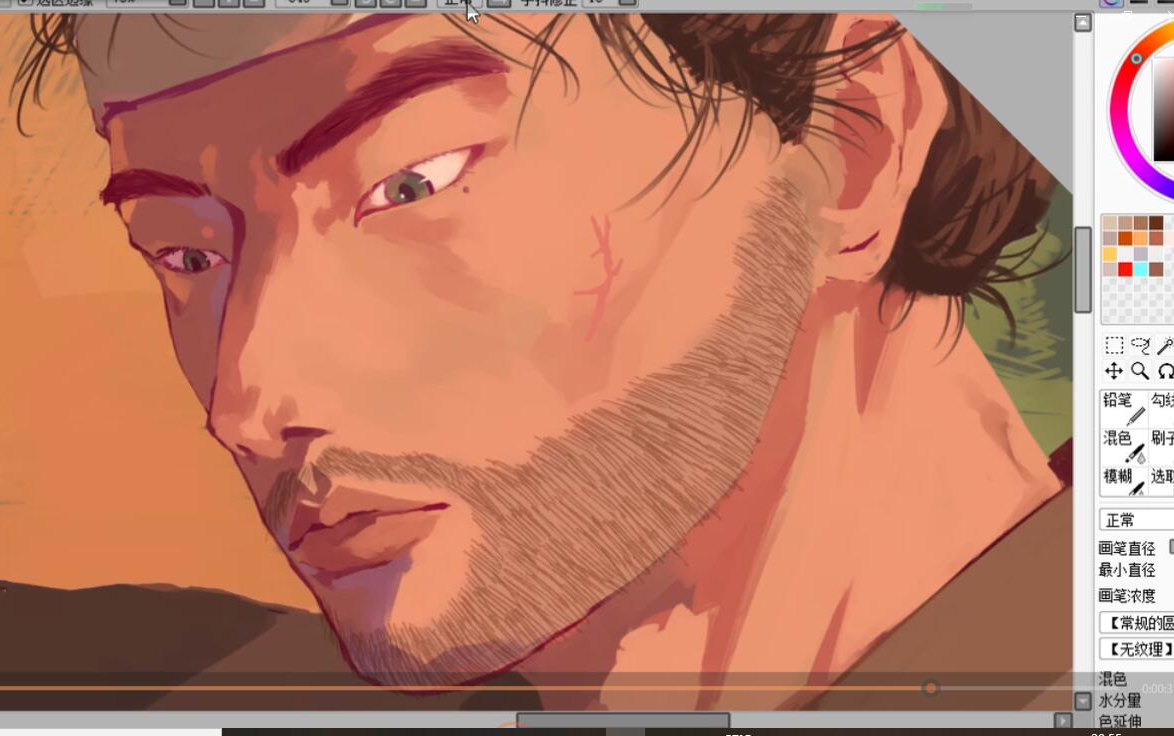Pick the cyan color swatch
The height and width of the screenshot is (736, 1174).
(x=1141, y=270)
